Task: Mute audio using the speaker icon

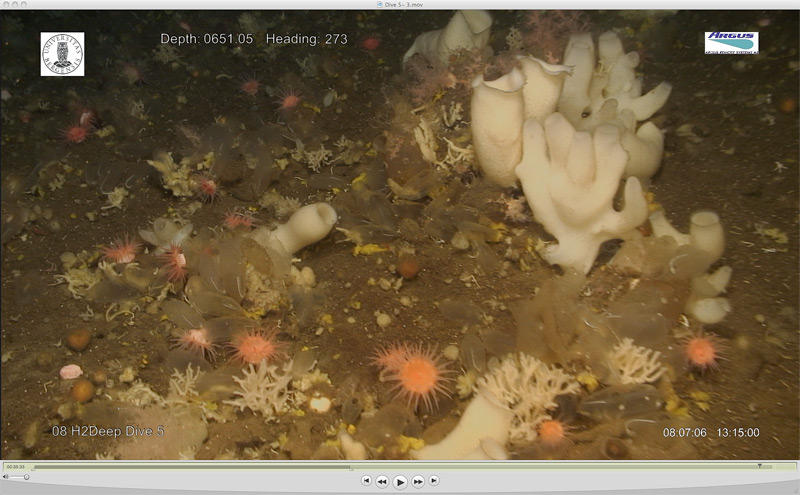Action: (6, 478)
